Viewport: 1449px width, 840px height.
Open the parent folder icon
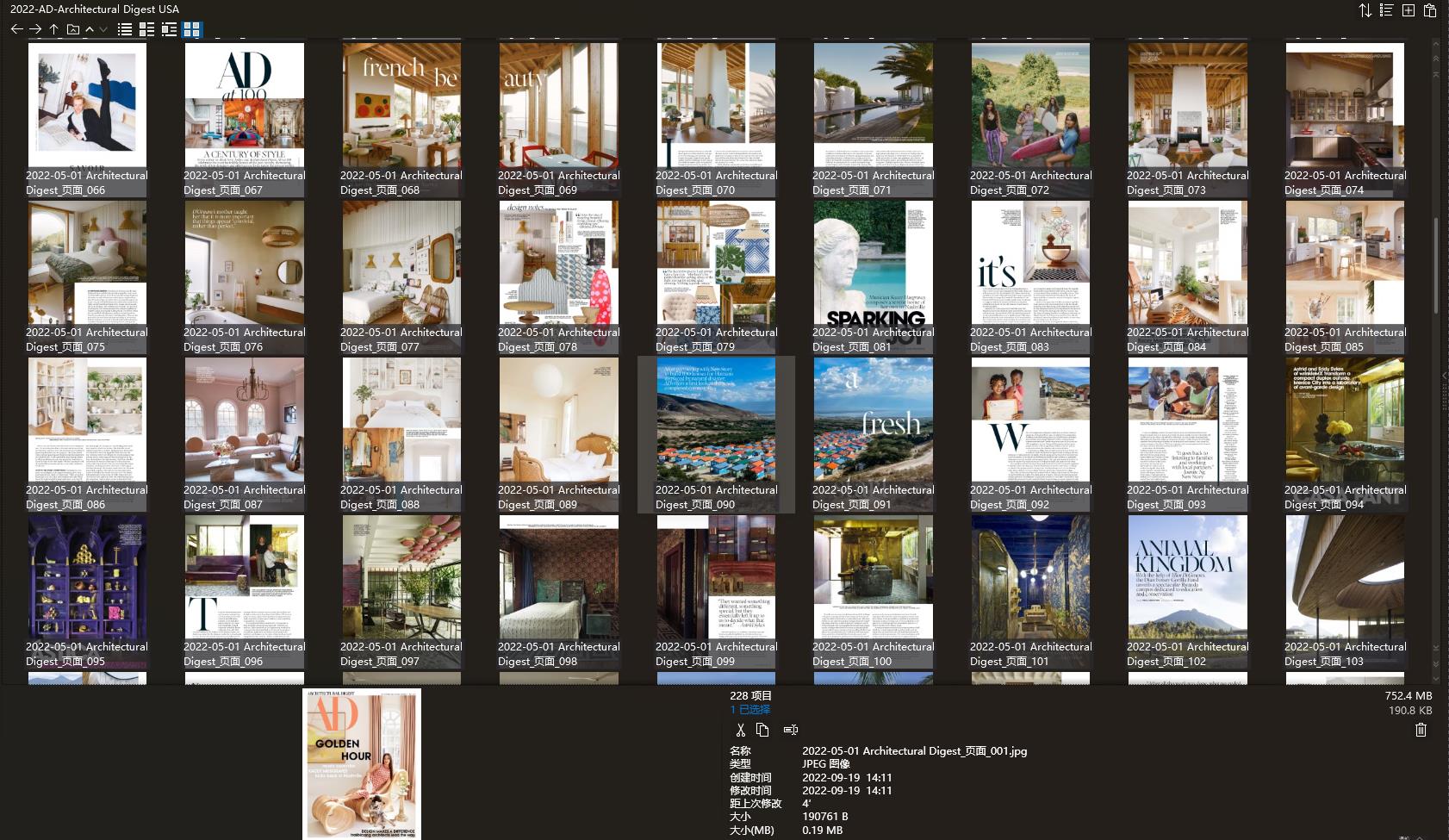[74, 28]
